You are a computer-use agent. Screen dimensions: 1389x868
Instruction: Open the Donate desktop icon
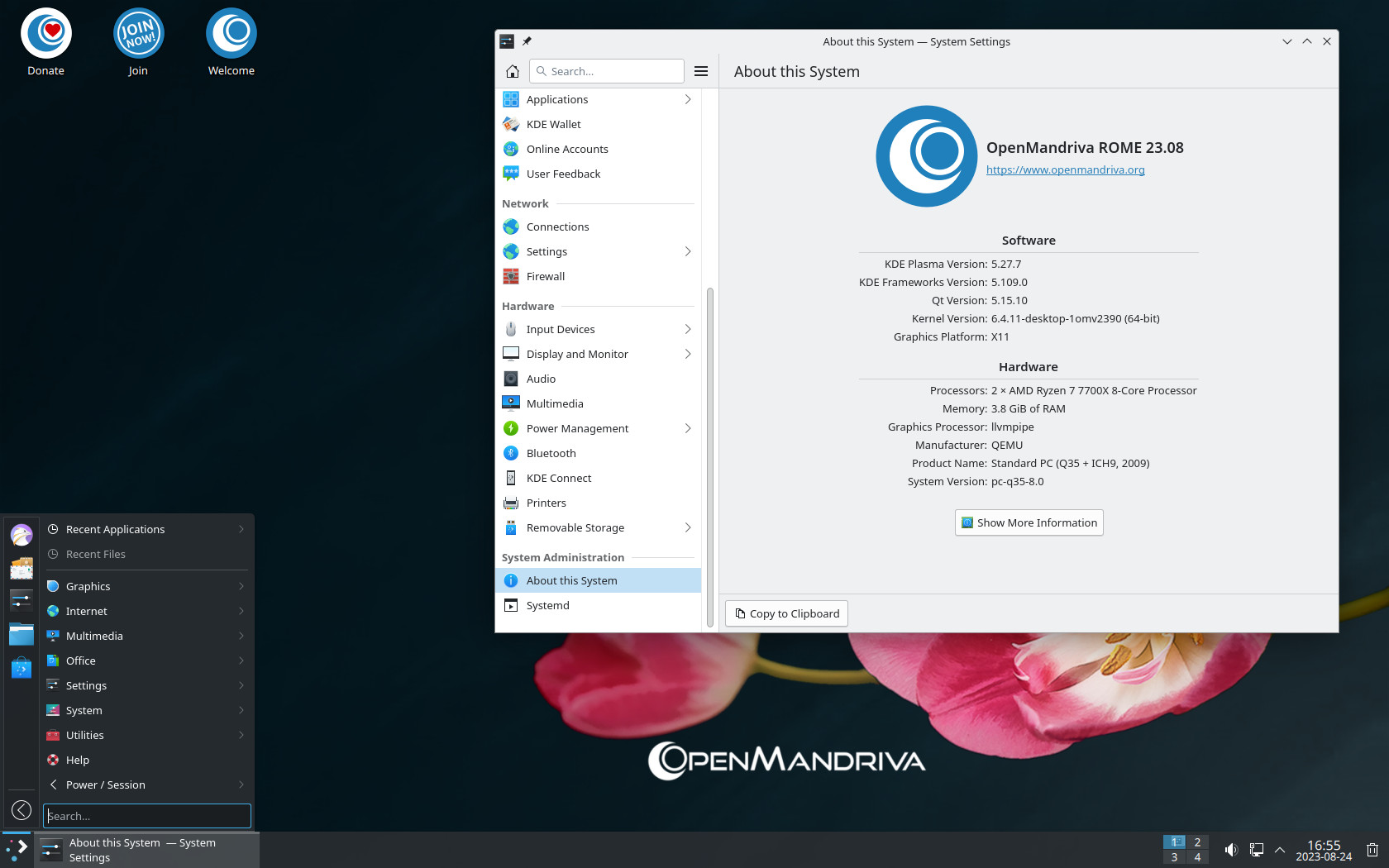(x=46, y=43)
